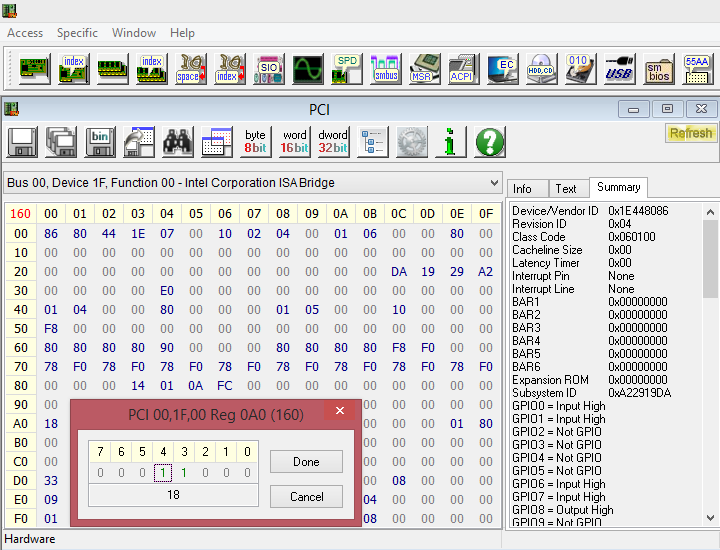Screen dimensions: 720x550
Task: Click the USB information icon
Action: click(619, 69)
